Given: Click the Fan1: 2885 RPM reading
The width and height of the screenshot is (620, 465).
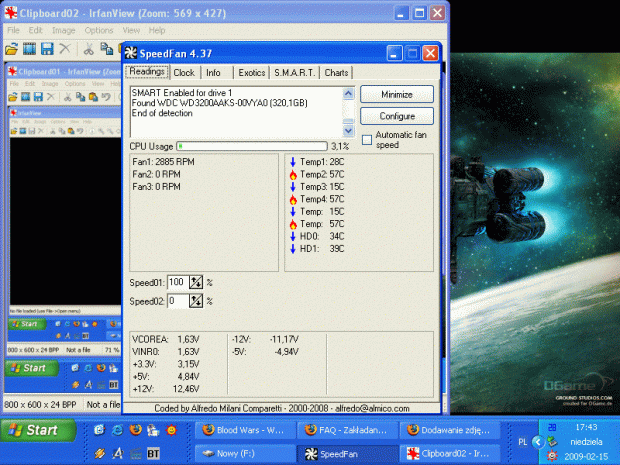Looking at the screenshot, I should [x=163, y=162].
